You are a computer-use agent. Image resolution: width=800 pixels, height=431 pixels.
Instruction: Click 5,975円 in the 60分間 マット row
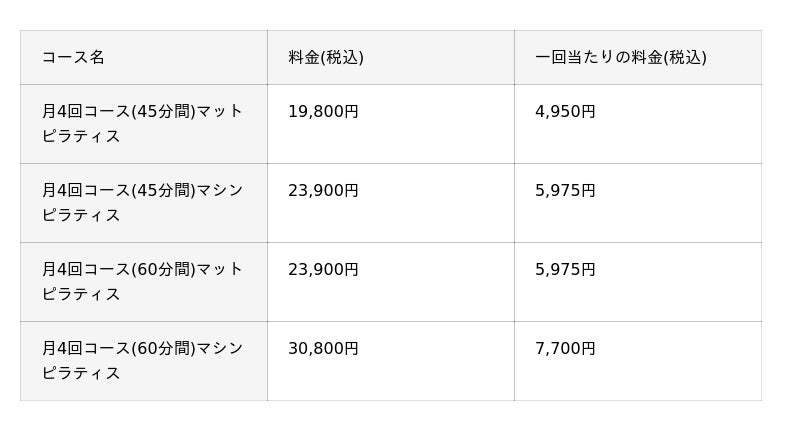coord(565,270)
